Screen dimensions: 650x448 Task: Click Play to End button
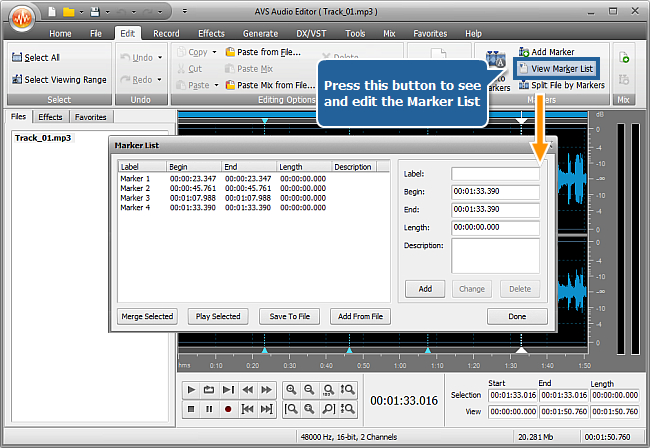228,390
